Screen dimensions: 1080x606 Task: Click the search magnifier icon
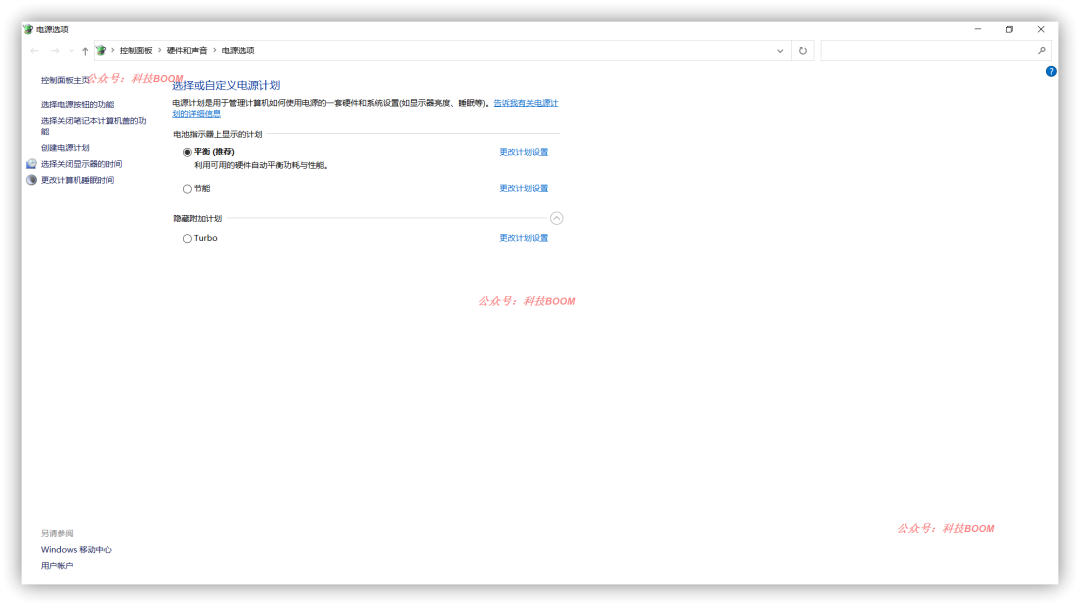(x=1041, y=50)
